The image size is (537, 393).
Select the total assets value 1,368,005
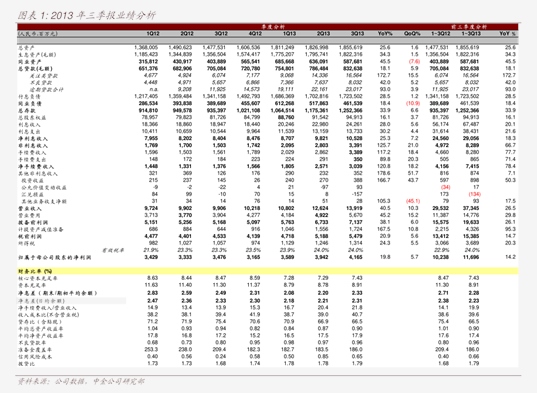click(146, 48)
